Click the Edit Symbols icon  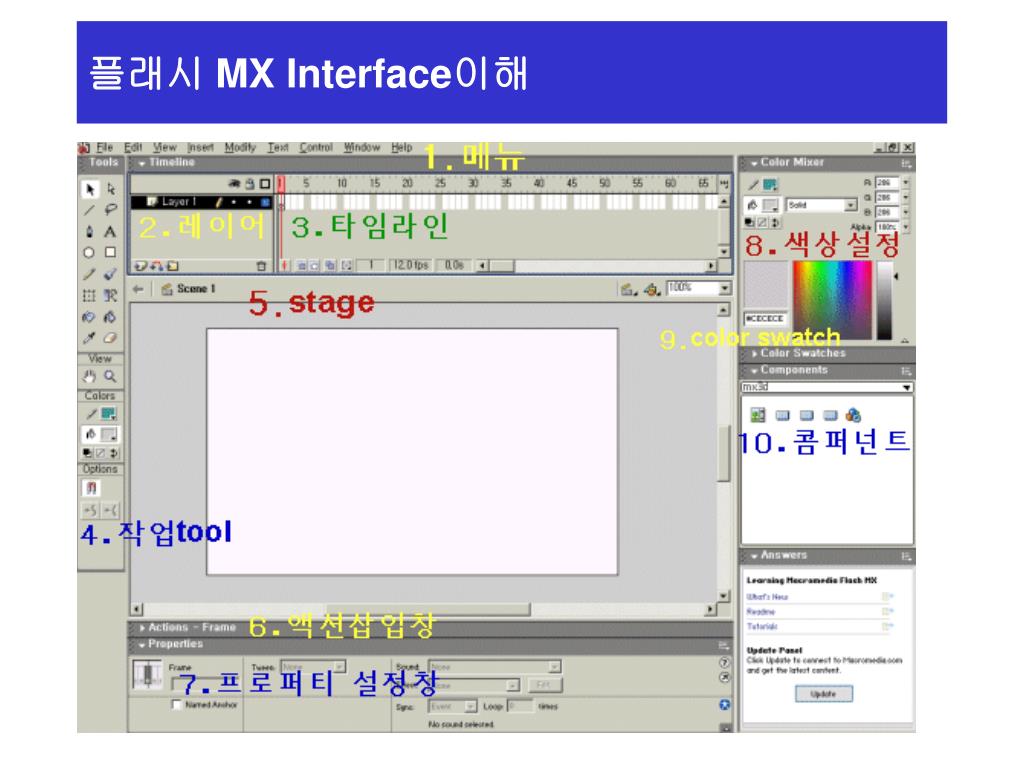click(652, 289)
